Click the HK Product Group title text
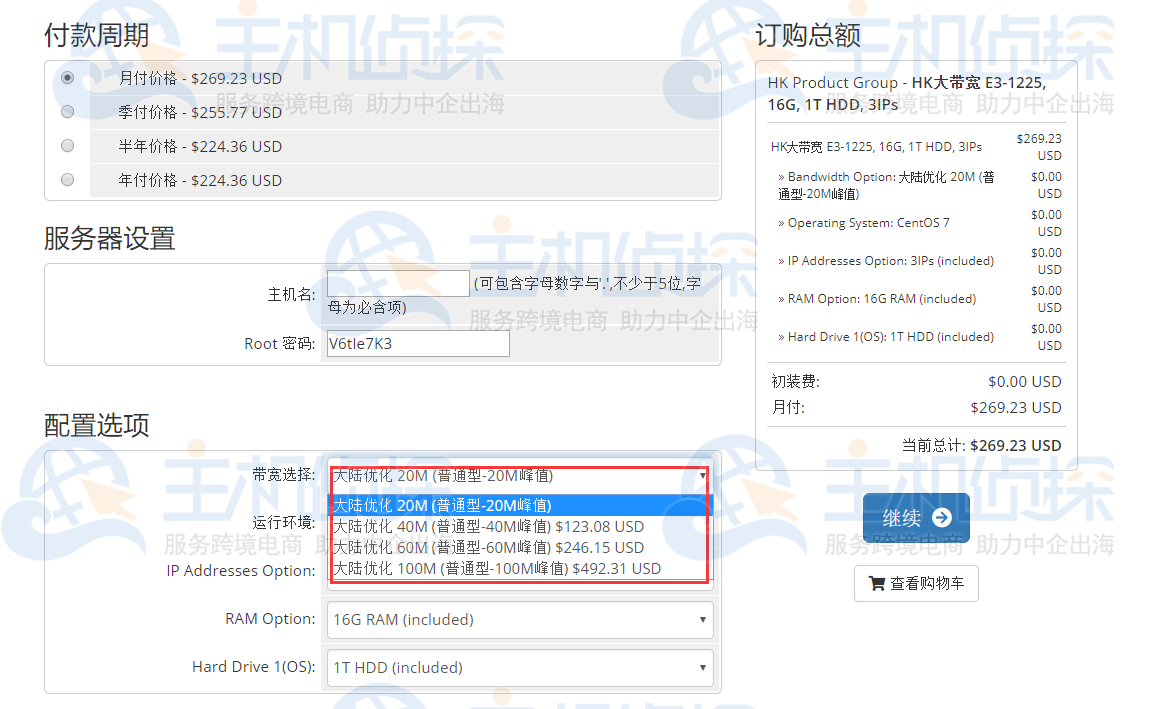 point(907,93)
